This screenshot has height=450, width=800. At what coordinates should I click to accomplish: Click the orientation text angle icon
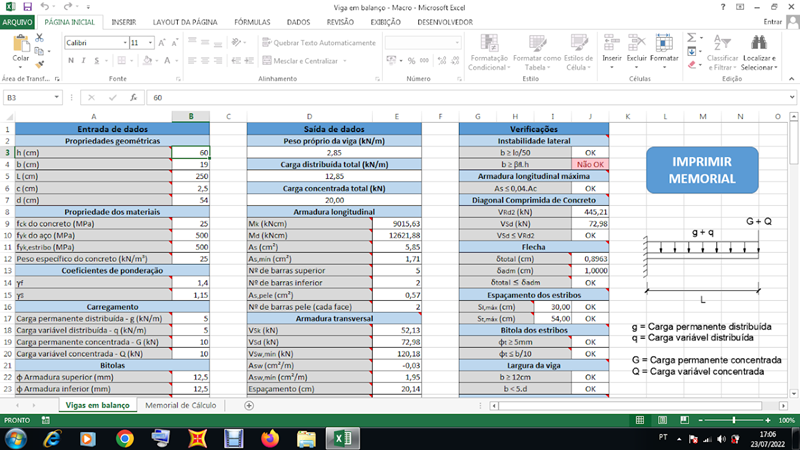point(236,42)
